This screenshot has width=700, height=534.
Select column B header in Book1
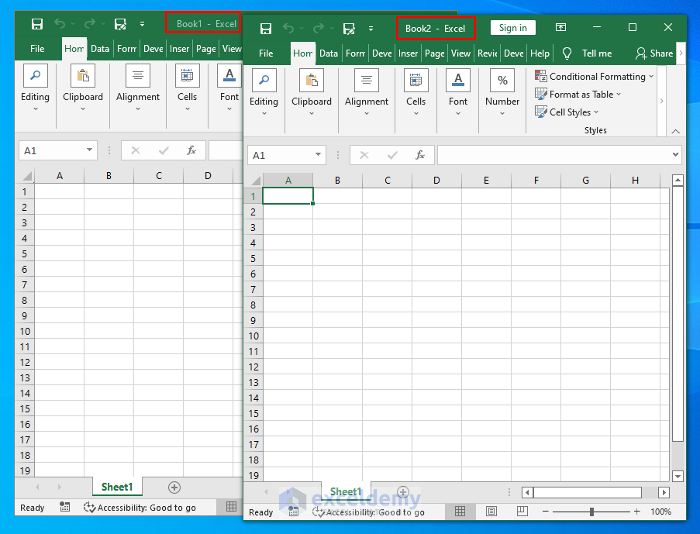pos(109,175)
